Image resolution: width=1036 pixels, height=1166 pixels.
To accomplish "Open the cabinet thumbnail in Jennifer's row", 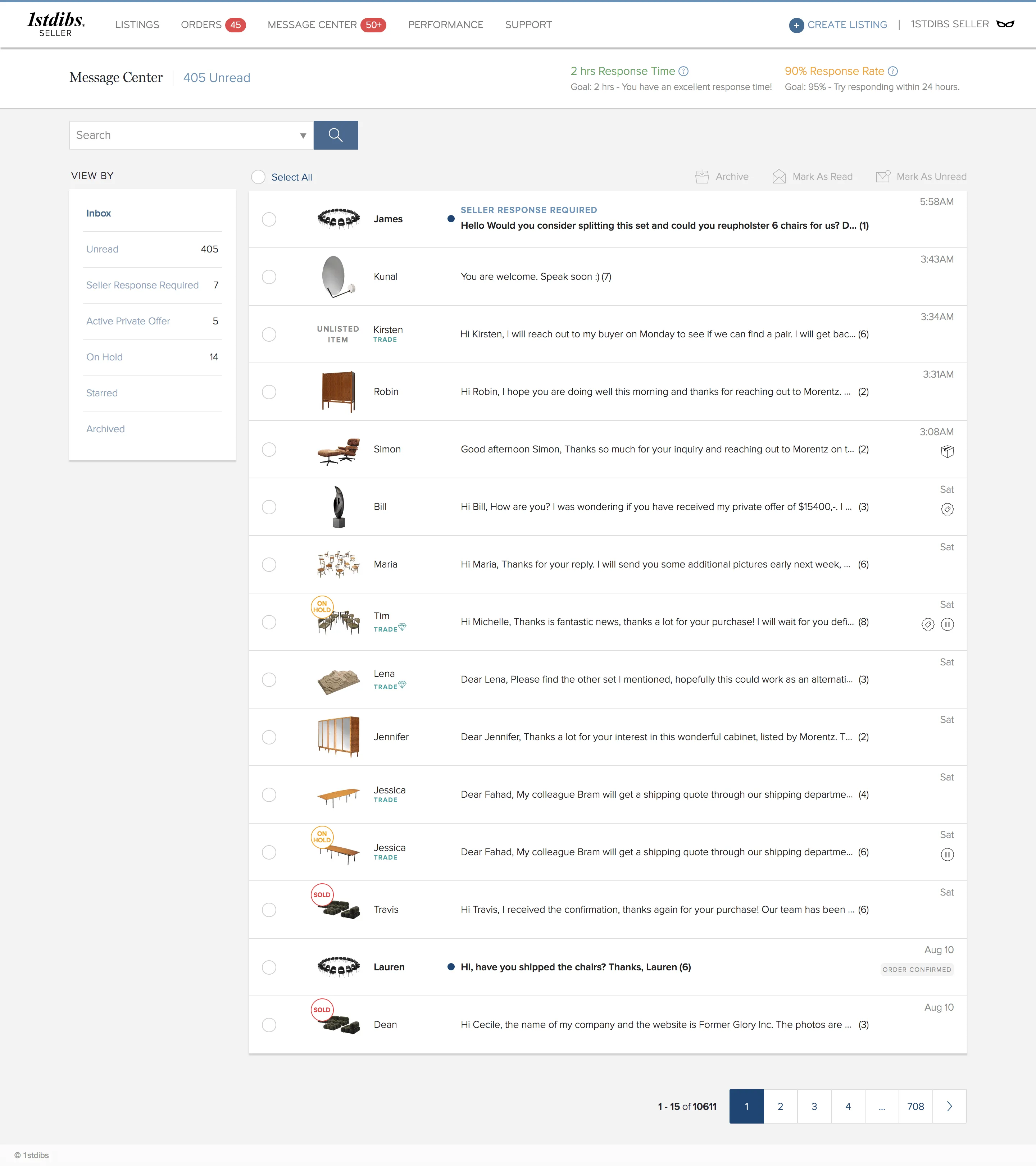I will coord(338,737).
